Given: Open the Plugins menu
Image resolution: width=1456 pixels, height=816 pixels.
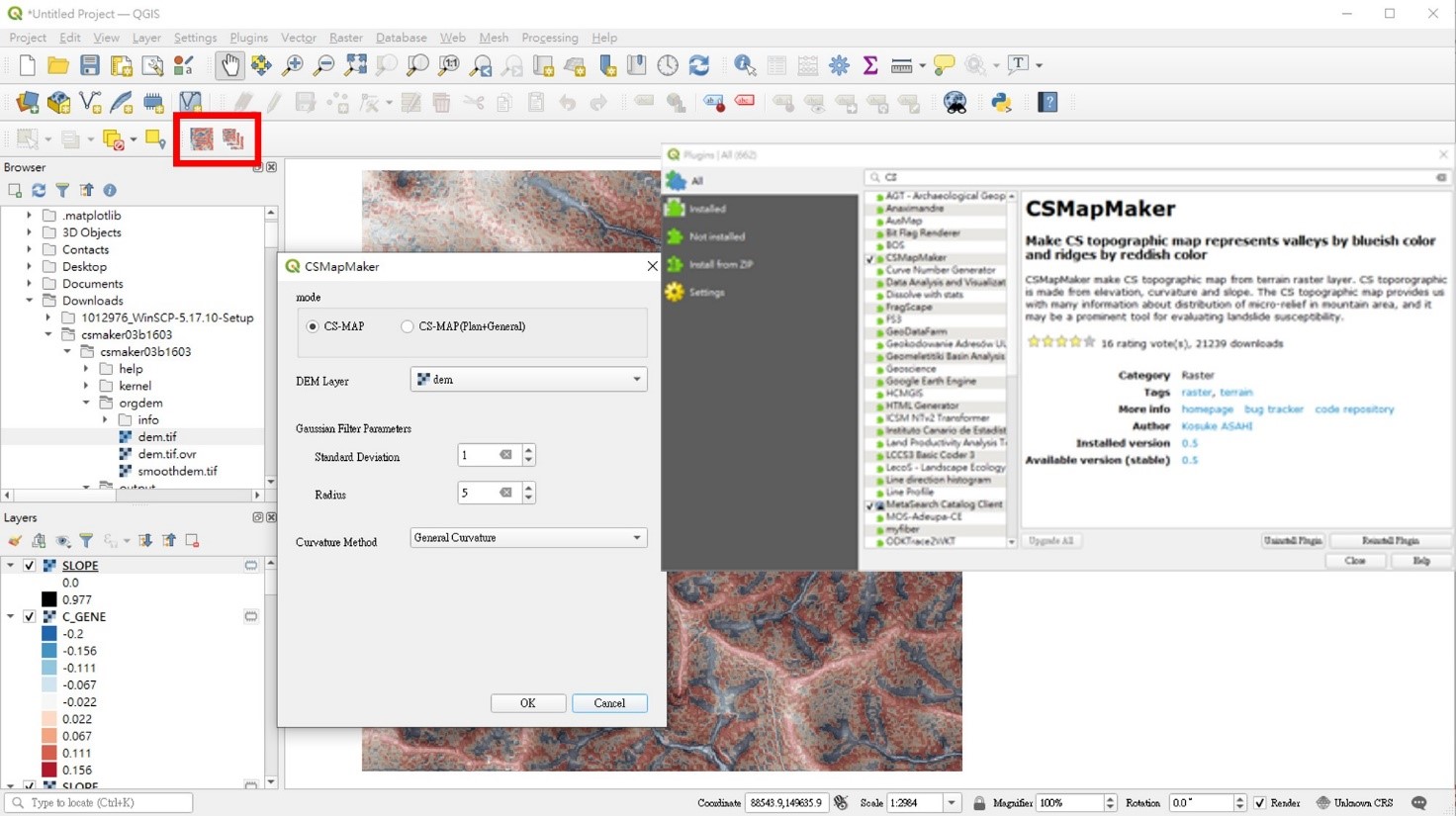Looking at the screenshot, I should (248, 38).
